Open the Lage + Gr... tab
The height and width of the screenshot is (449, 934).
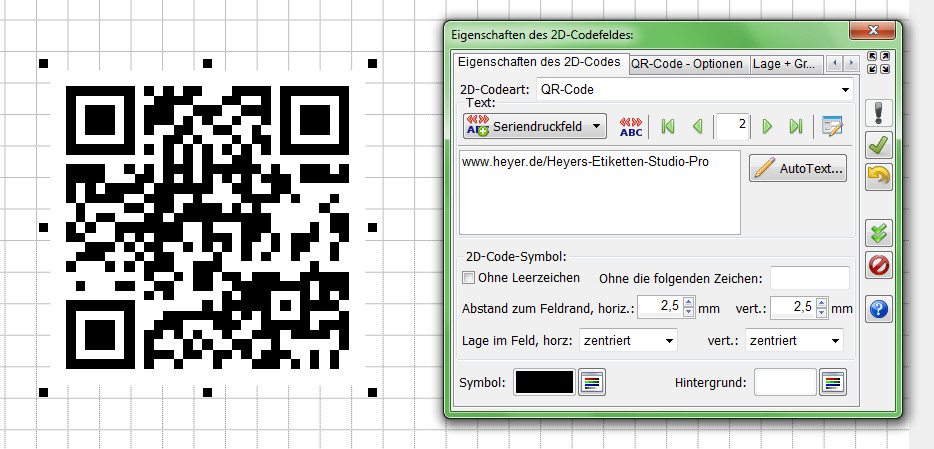coord(784,64)
